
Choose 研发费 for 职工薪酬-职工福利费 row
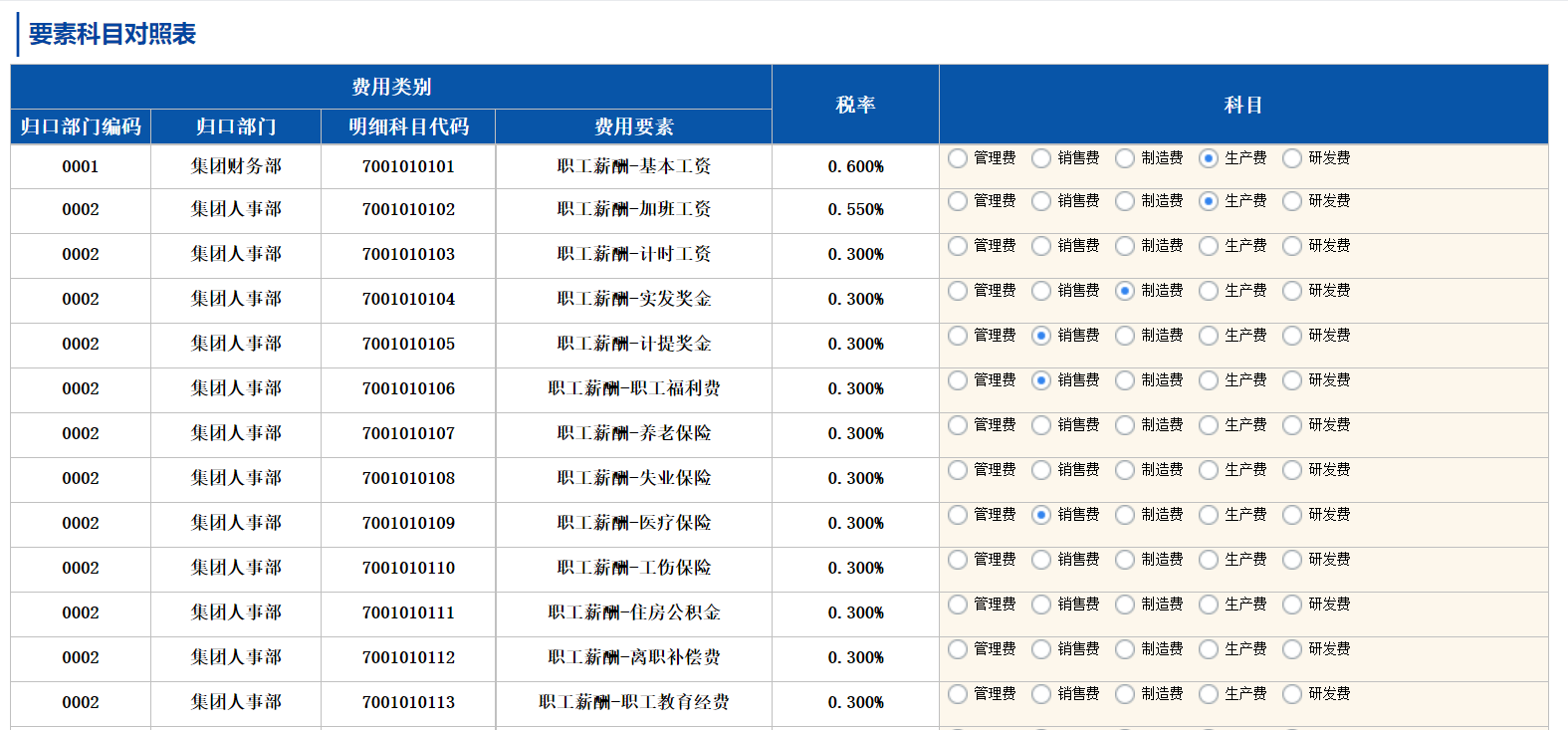pyautogui.click(x=1292, y=380)
